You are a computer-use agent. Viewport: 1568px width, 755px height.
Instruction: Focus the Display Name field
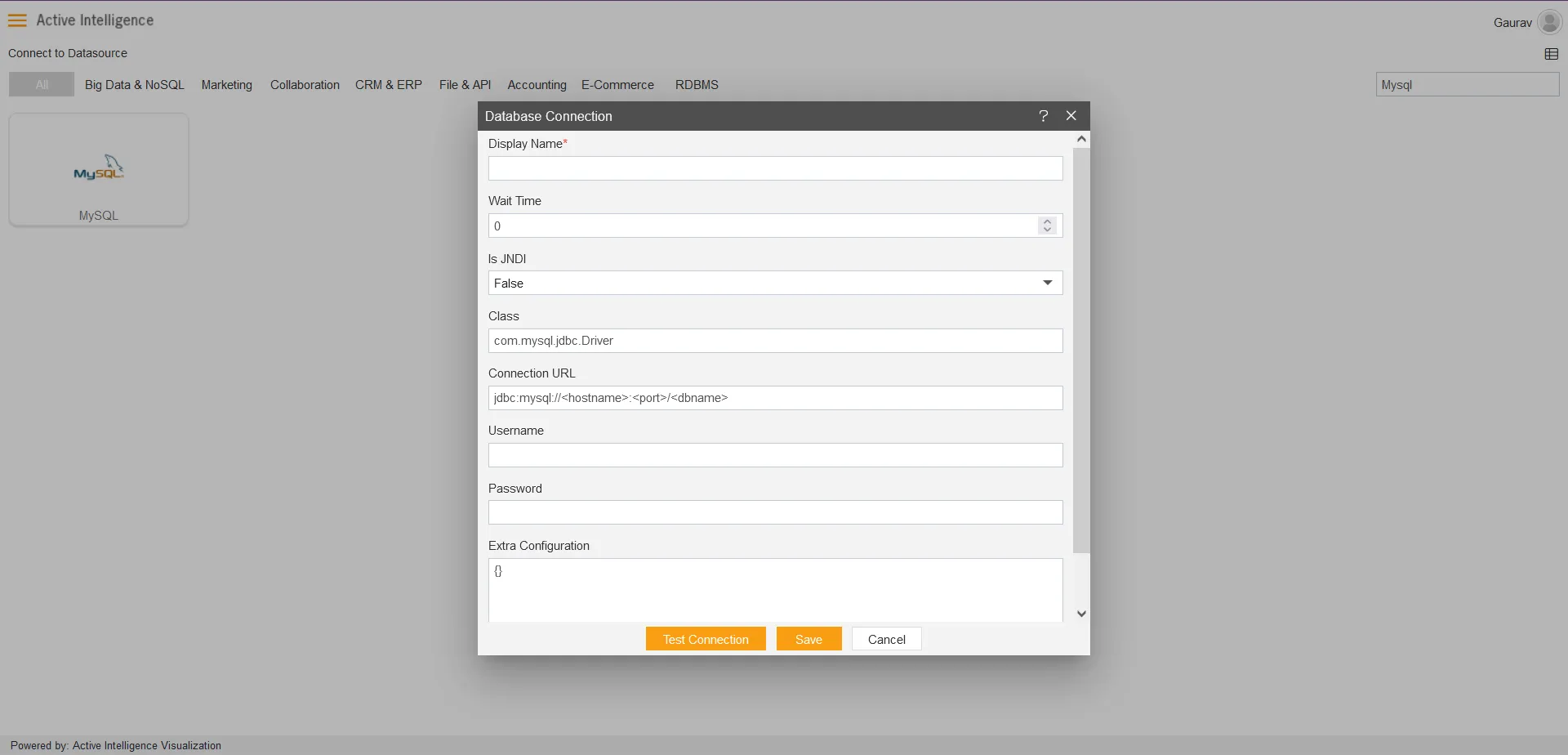775,168
